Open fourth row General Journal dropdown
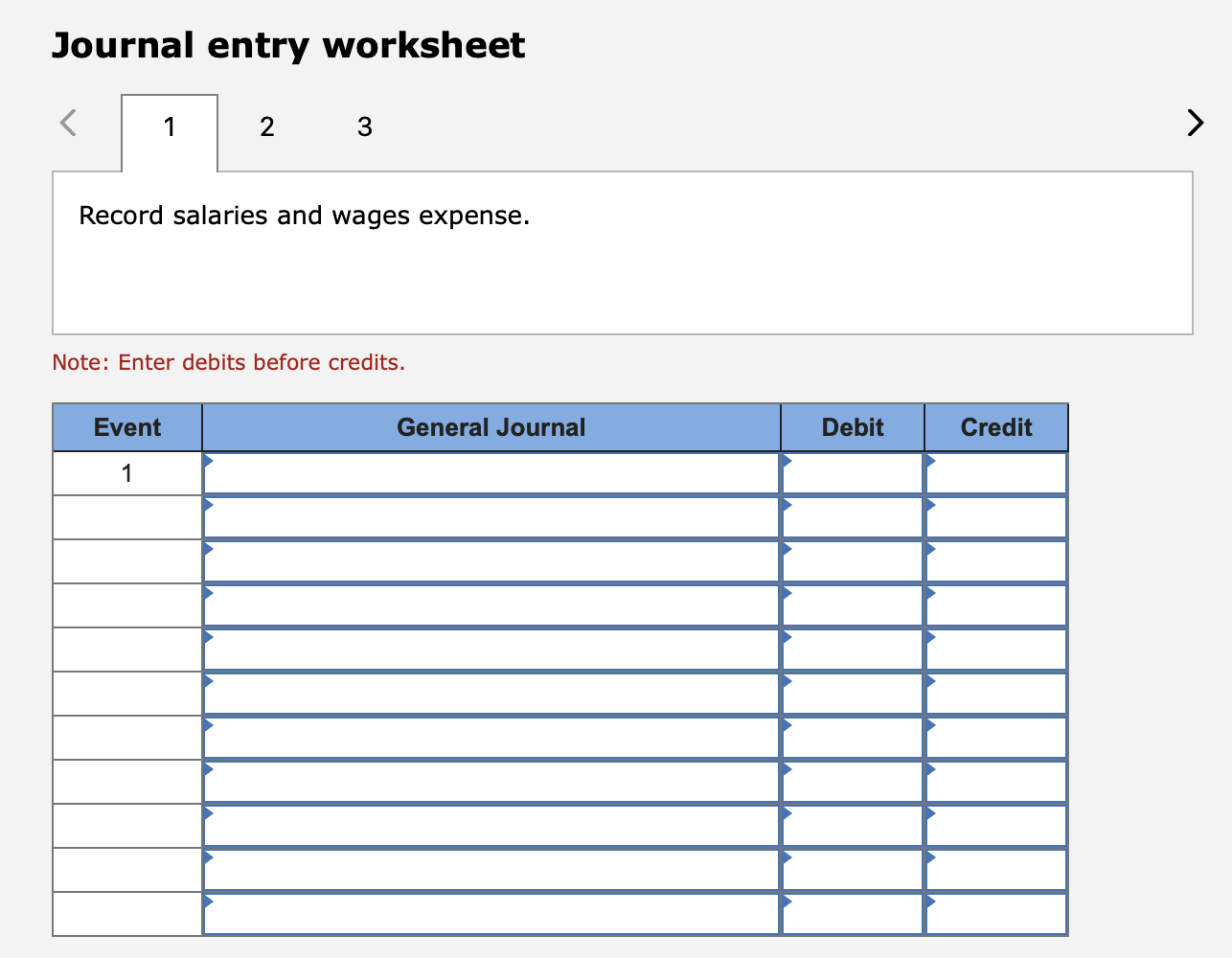 [491, 605]
